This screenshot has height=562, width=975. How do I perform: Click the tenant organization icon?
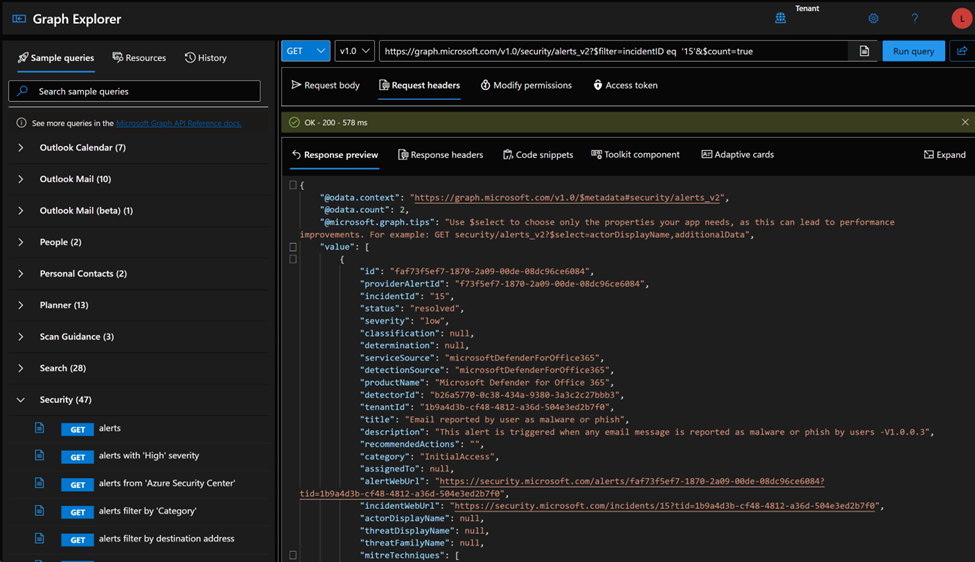pos(780,18)
